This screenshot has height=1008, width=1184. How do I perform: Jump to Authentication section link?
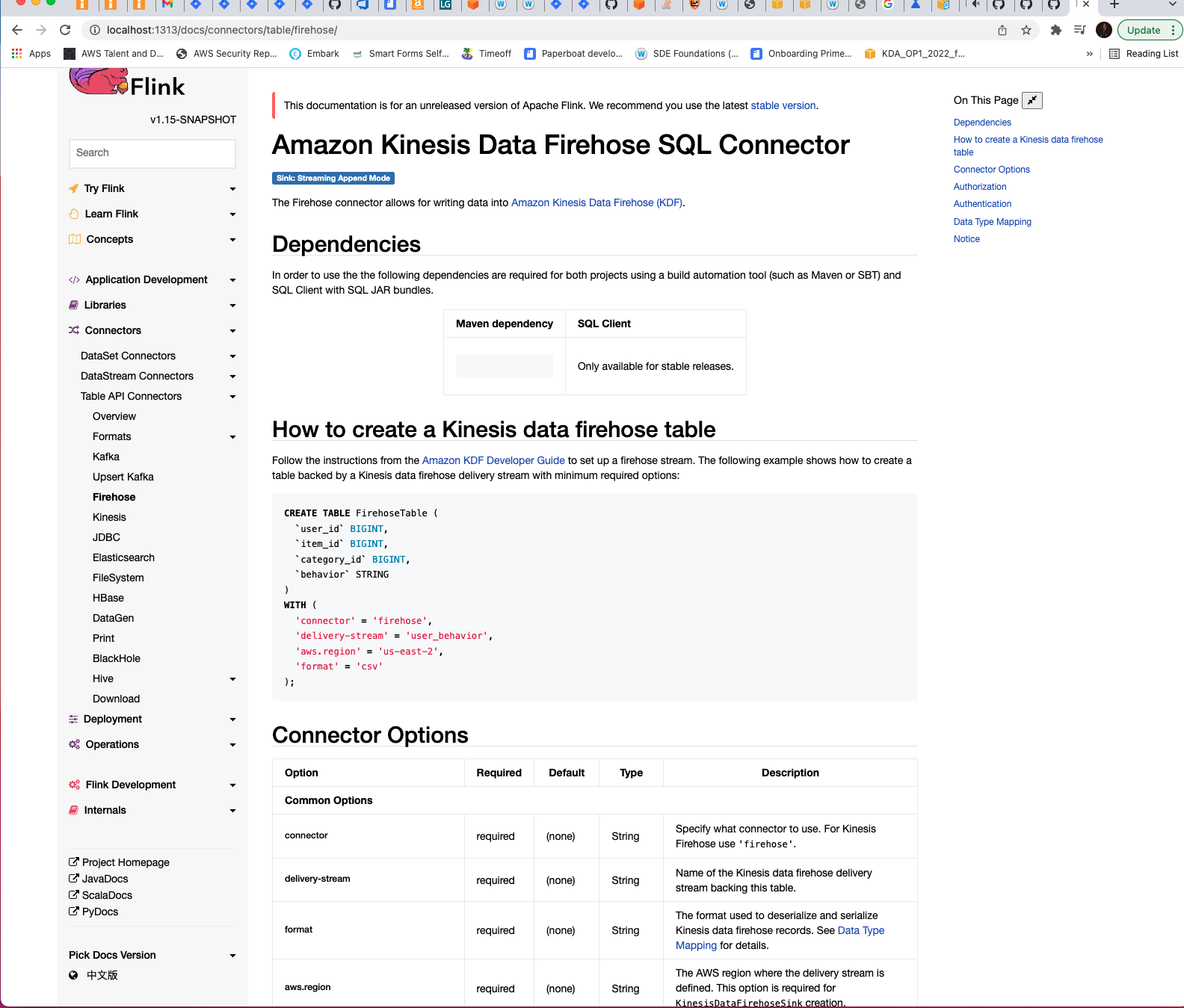[982, 204]
